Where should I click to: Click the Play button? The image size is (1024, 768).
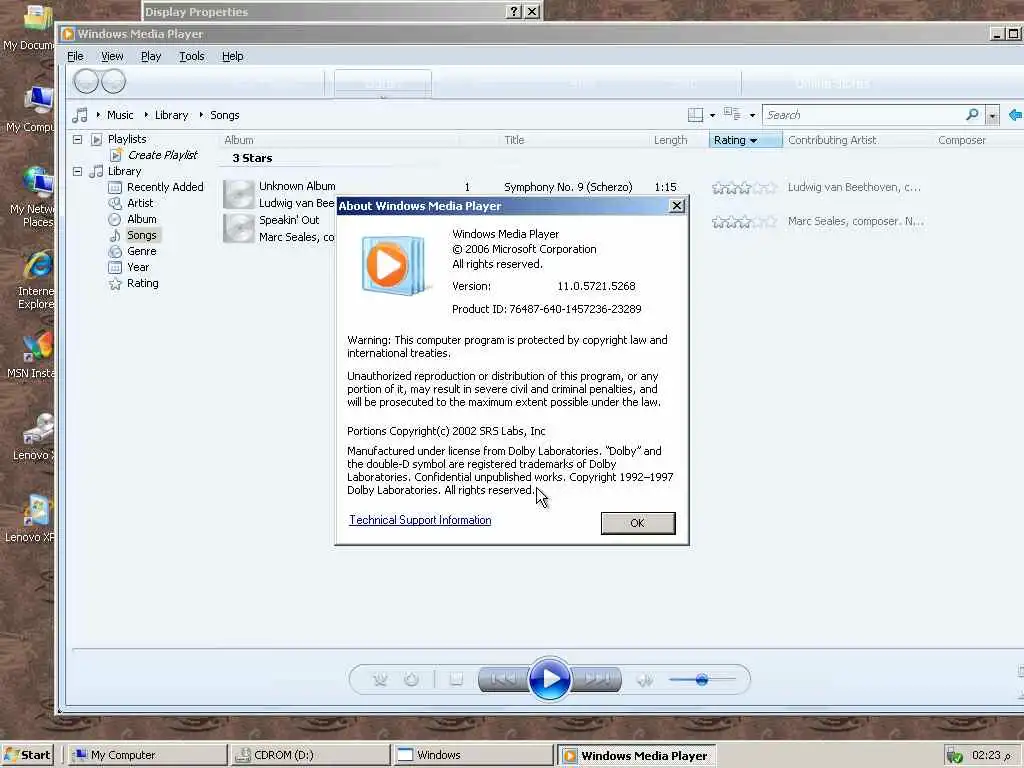pyautogui.click(x=549, y=679)
